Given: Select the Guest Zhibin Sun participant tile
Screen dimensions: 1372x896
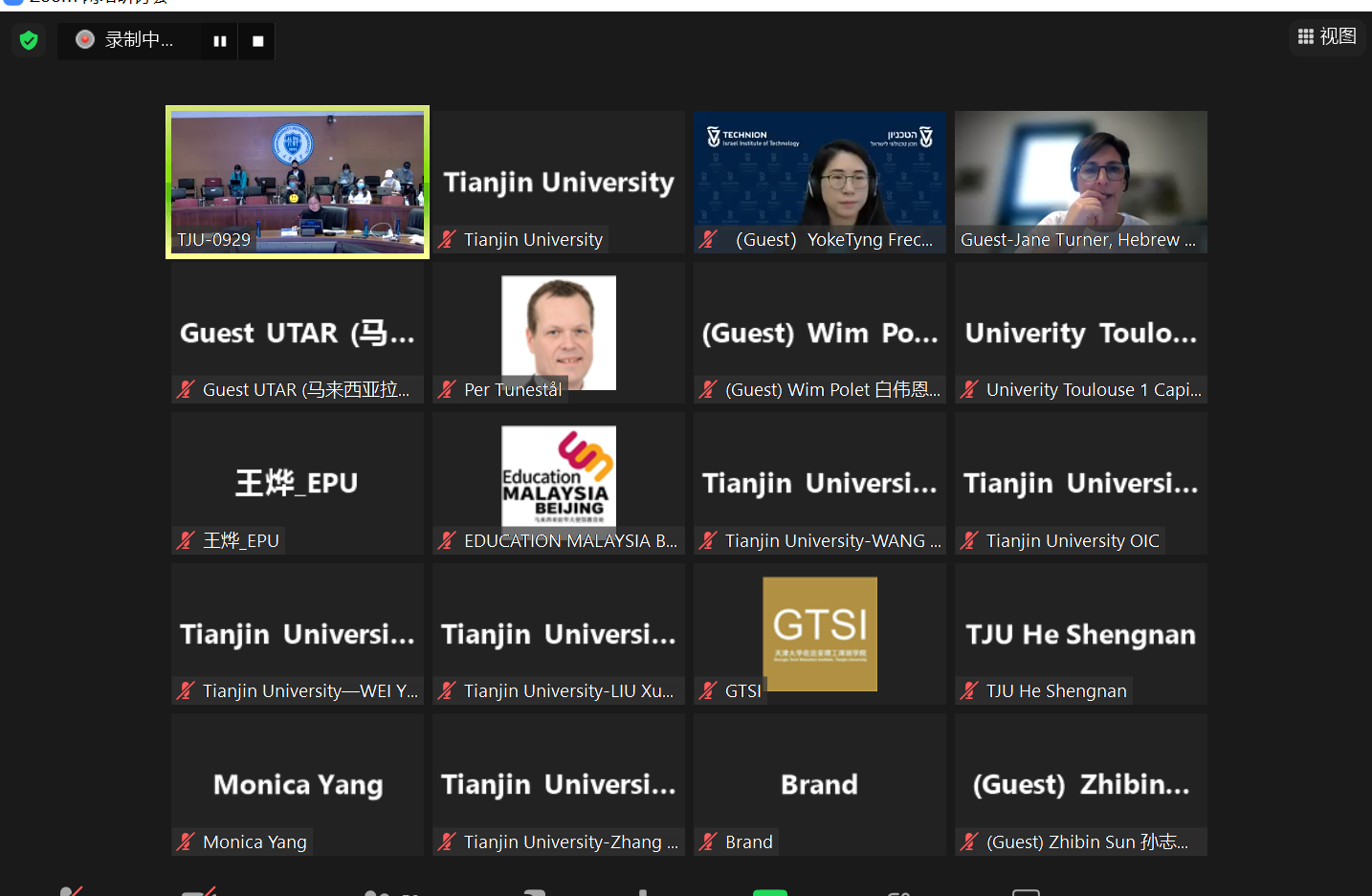Looking at the screenshot, I should click(x=1080, y=784).
